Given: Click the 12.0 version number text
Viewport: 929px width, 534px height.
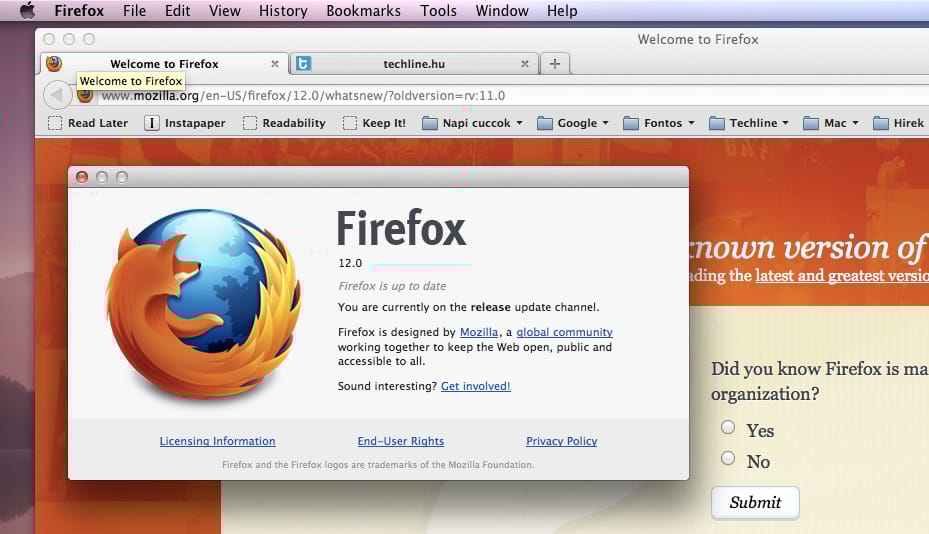Looking at the screenshot, I should click(350, 263).
